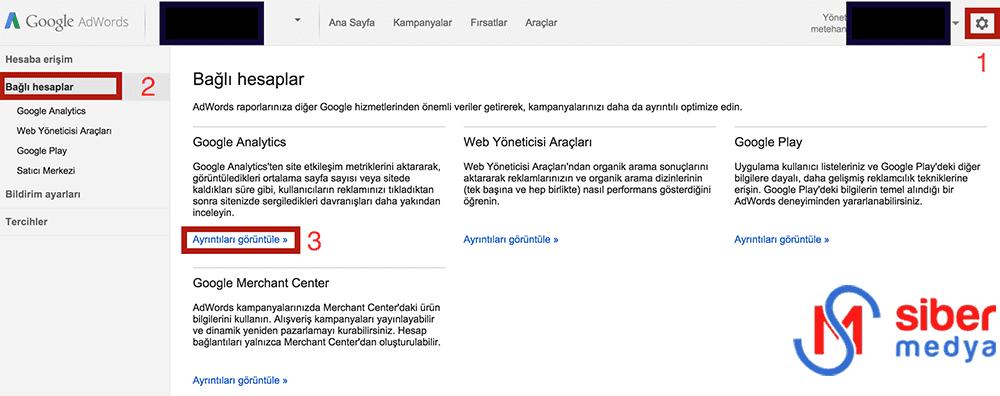Open Google Play sidebar item
Viewport: 1000px width, 396px height.
[41, 151]
